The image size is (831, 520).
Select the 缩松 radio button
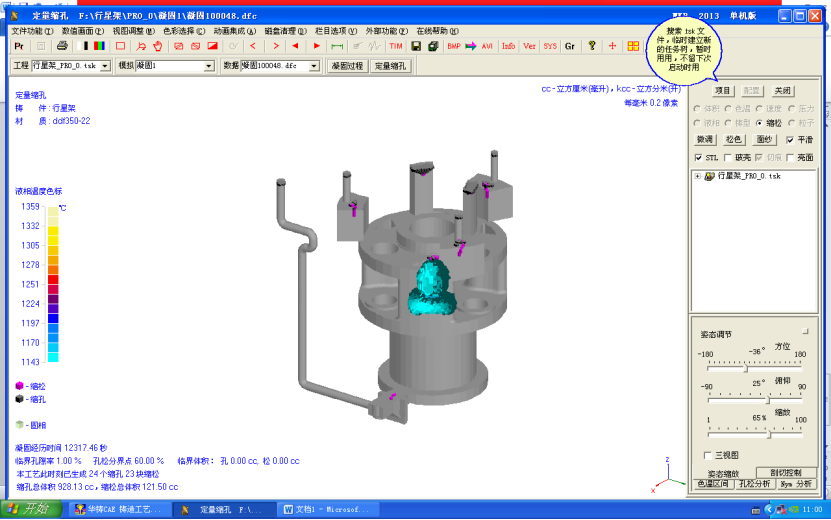[761, 123]
